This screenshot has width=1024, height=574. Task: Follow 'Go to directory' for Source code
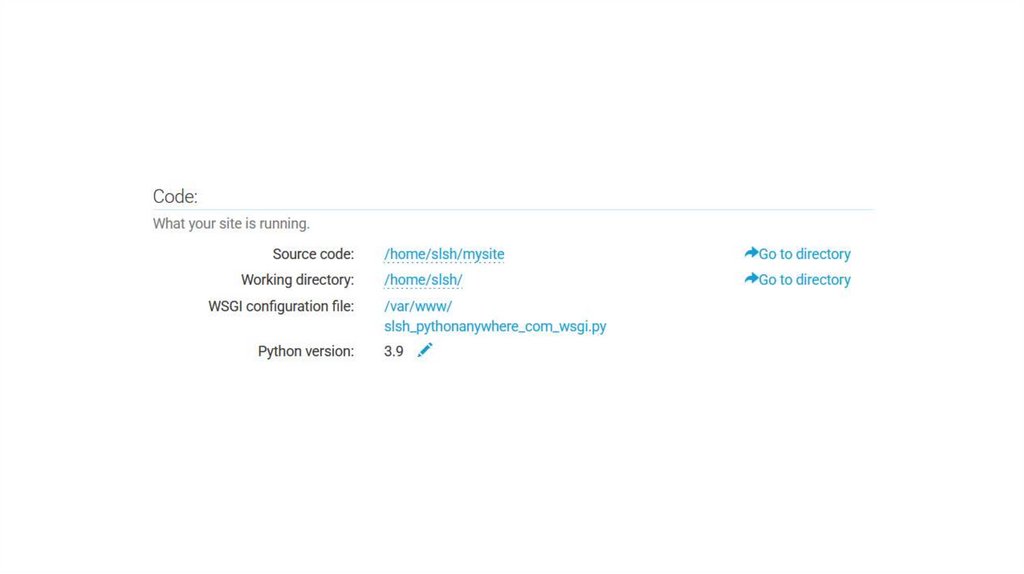click(x=804, y=254)
